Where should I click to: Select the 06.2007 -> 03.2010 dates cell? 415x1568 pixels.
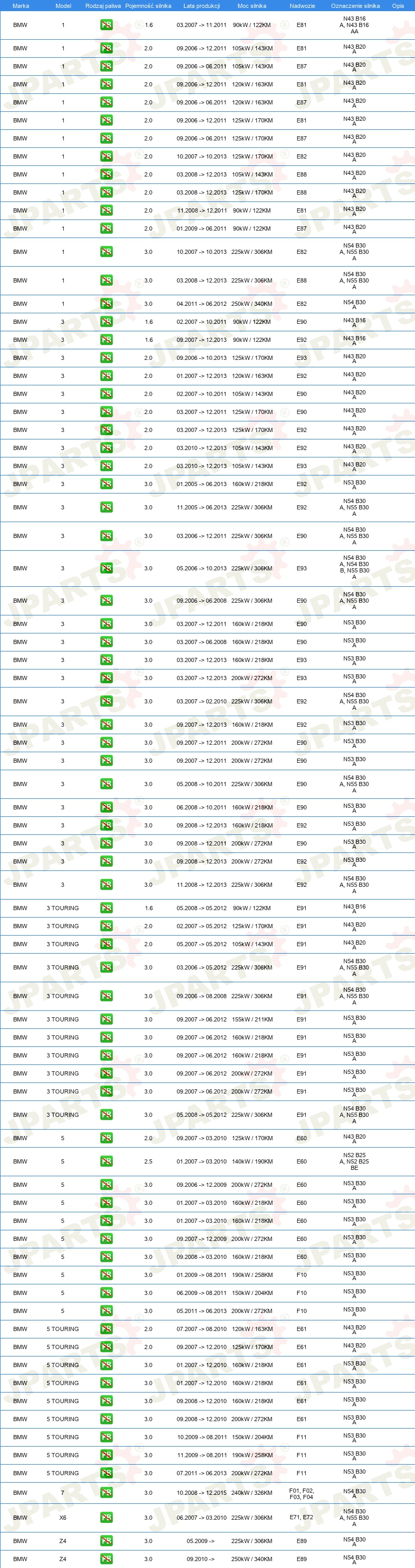pos(202,1518)
